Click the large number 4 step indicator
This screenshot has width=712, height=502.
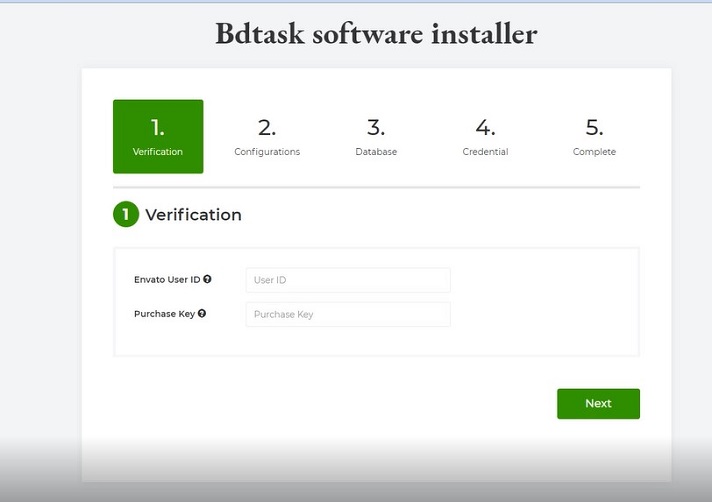point(485,127)
